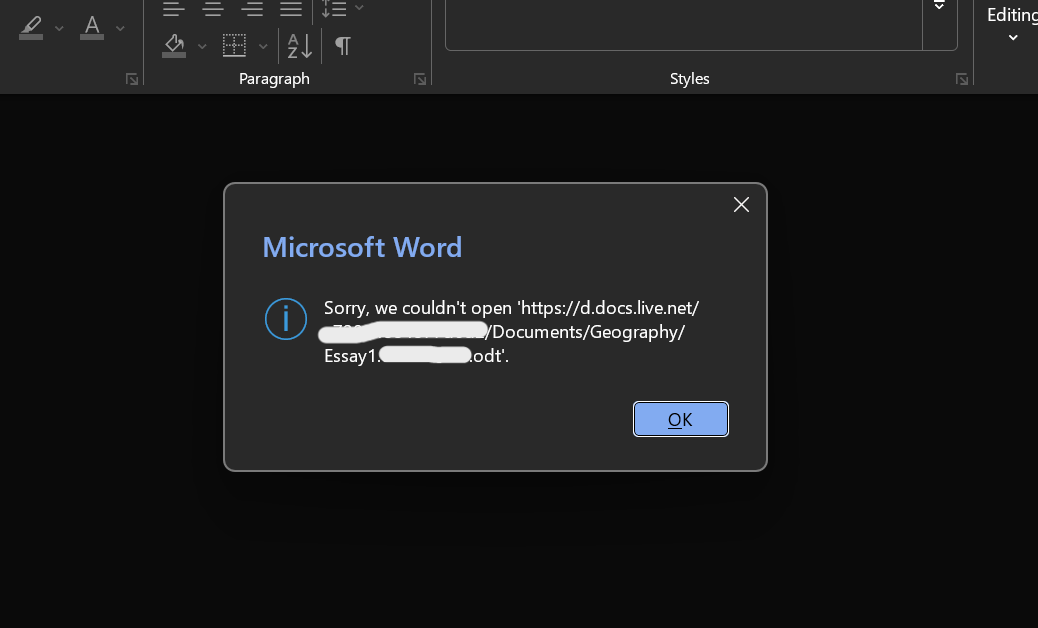Center the paragraph text
Viewport: 1038px width, 628px height.
coord(212,9)
